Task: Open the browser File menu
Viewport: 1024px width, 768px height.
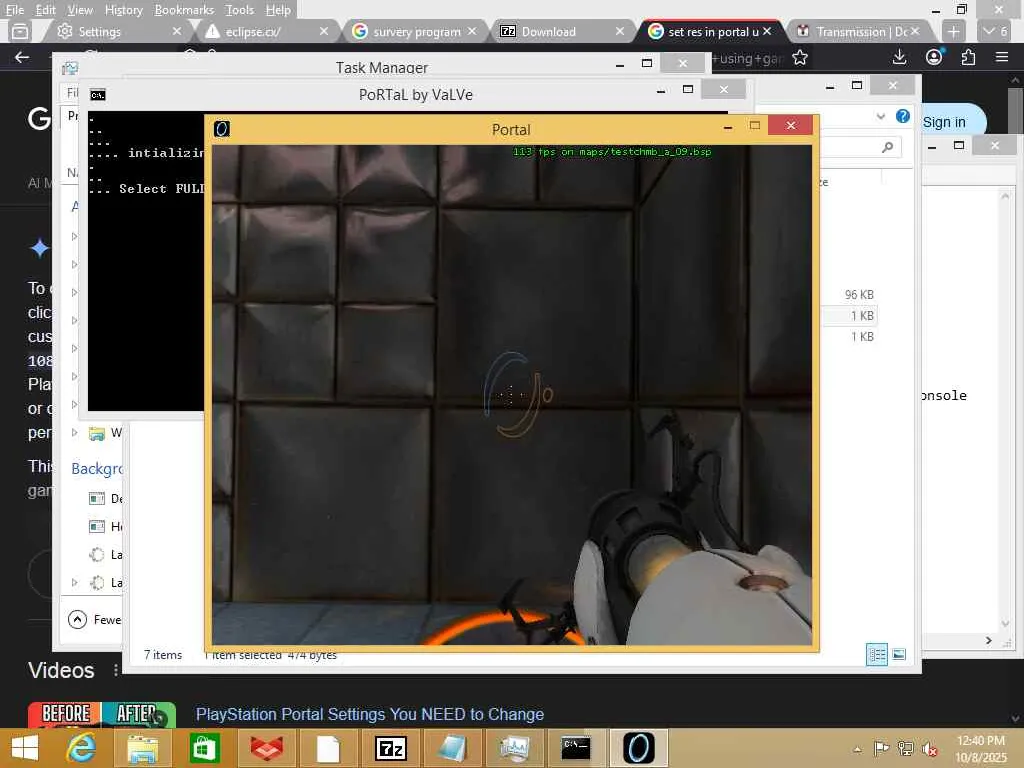Action: [14, 10]
